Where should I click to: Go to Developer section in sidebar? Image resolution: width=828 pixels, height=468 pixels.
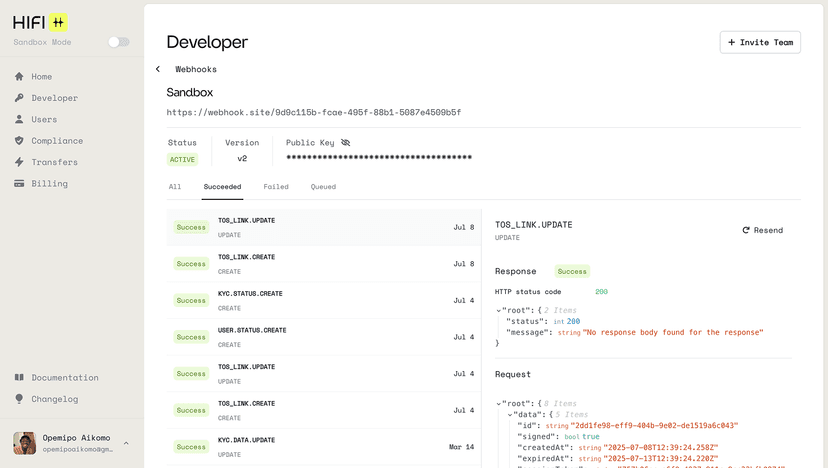[x=54, y=98]
